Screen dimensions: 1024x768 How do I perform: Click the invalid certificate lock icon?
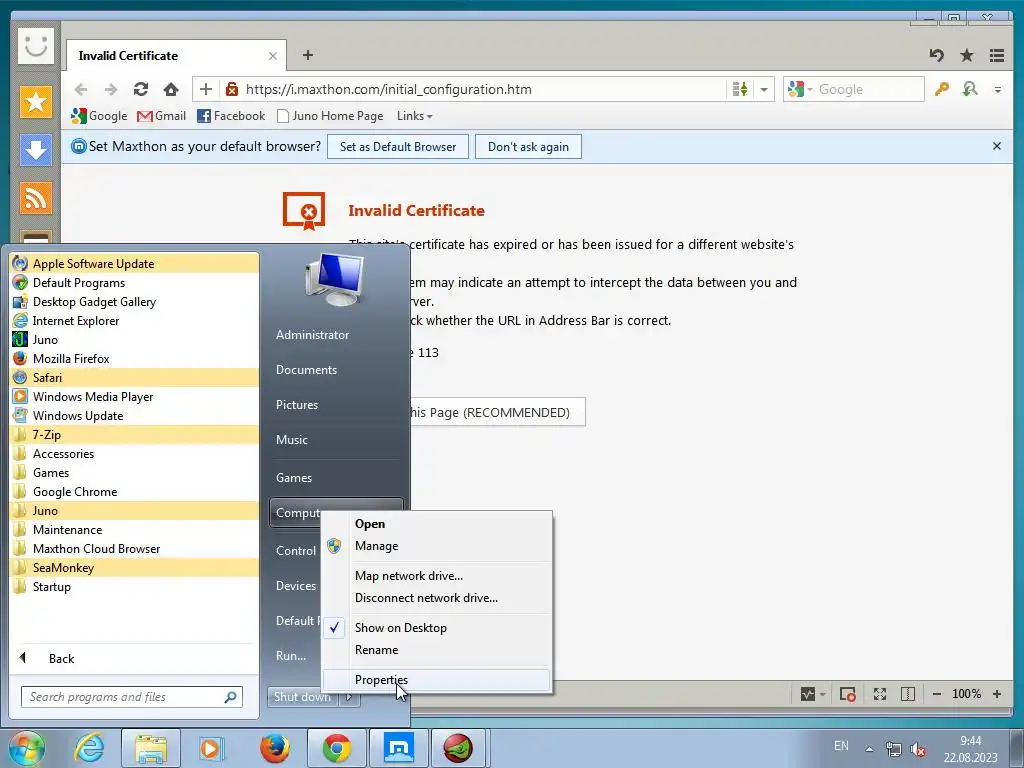[x=231, y=89]
